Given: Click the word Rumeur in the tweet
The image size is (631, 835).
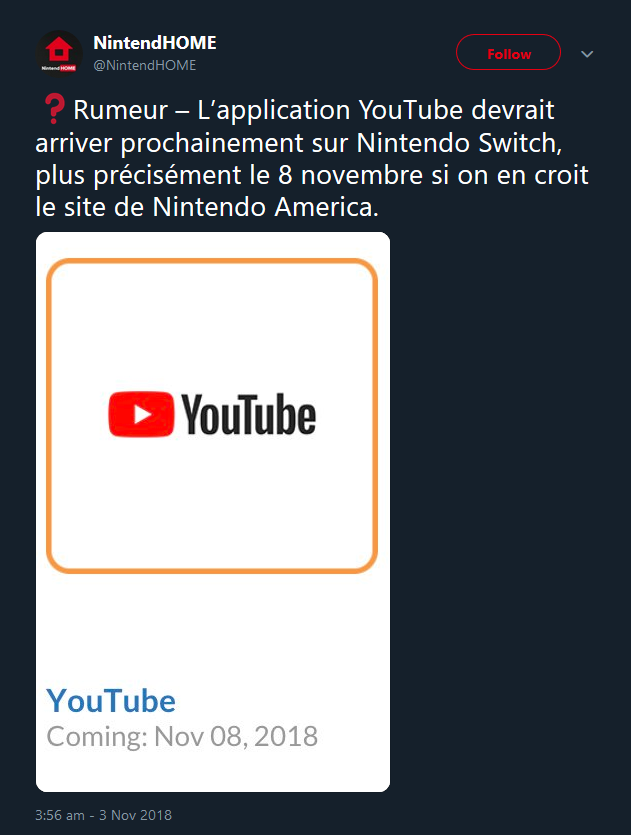Looking at the screenshot, I should [x=120, y=110].
